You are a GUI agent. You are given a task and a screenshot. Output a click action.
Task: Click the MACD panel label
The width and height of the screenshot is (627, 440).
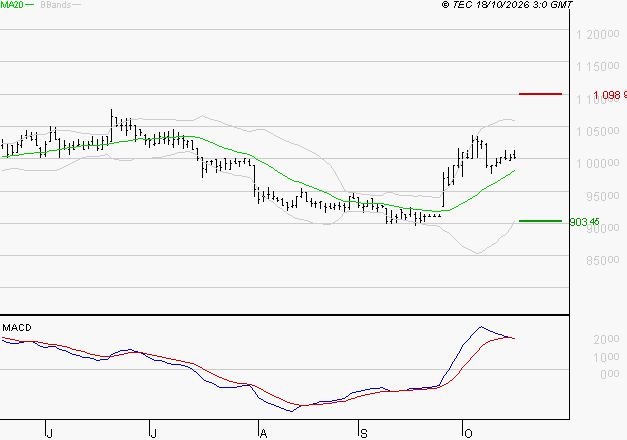tap(17, 328)
